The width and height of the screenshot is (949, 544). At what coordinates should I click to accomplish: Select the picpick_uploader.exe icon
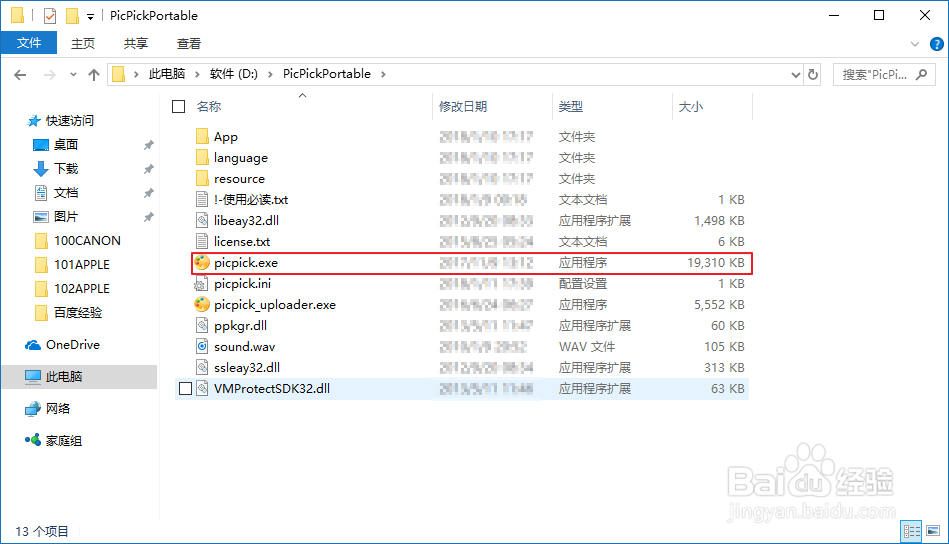(202, 304)
